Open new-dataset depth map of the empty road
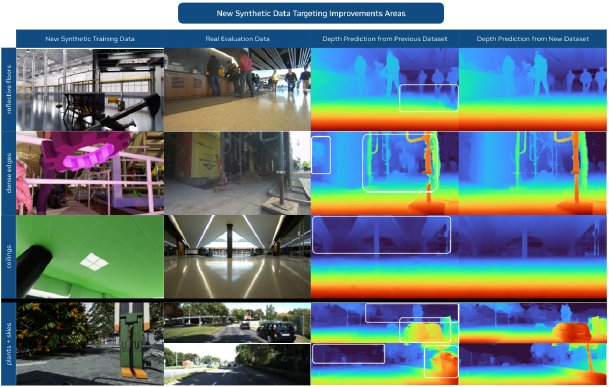The height and width of the screenshot is (387, 609). click(532, 364)
